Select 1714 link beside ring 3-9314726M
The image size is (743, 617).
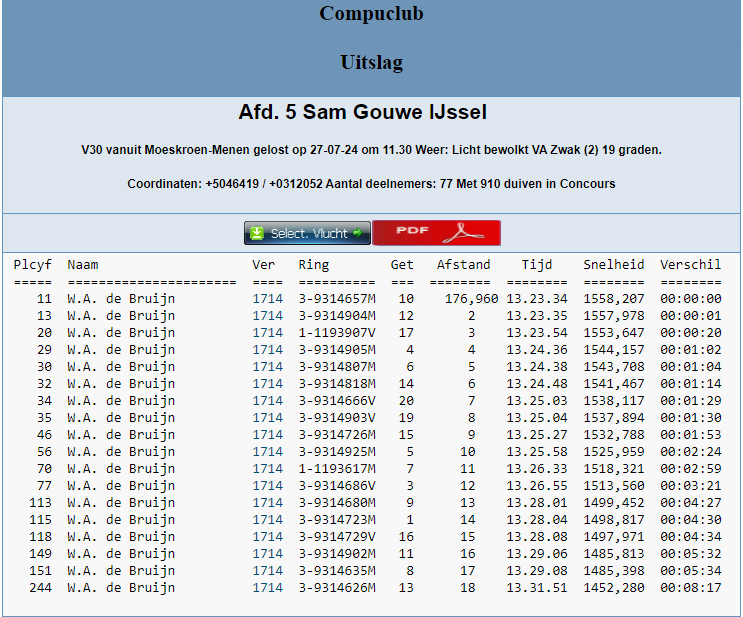[267, 434]
